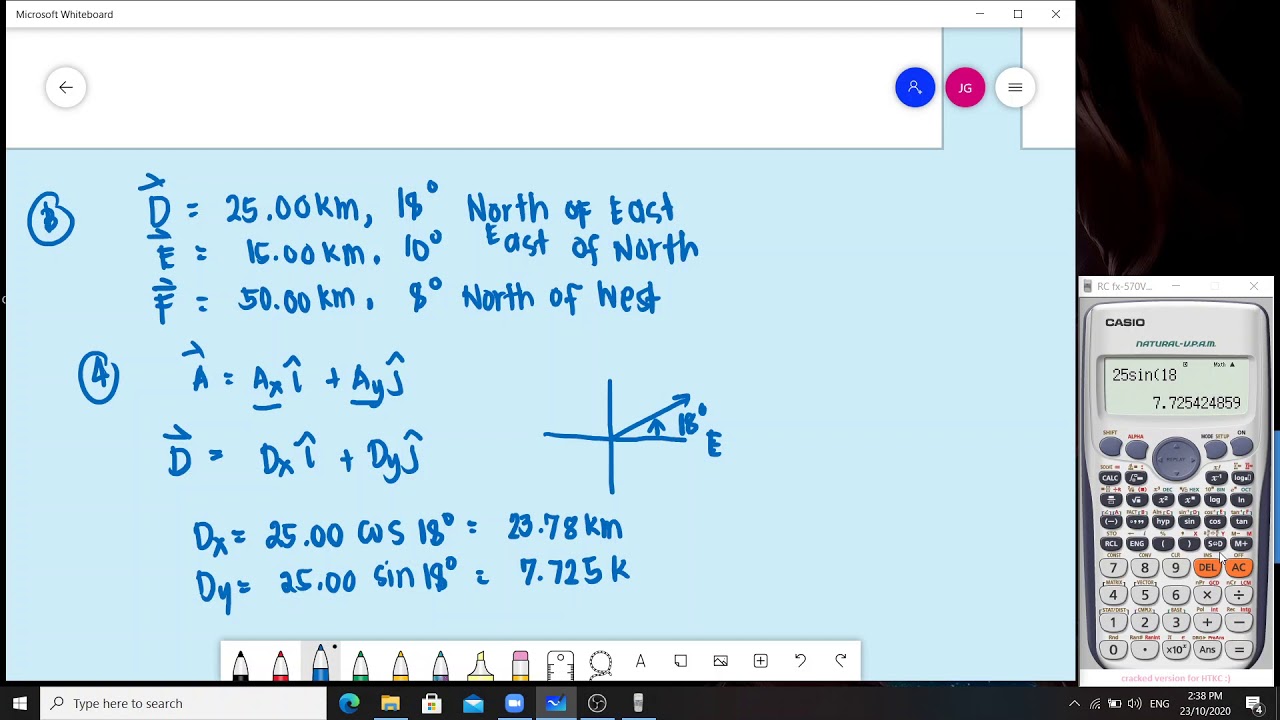This screenshot has height=720, width=1280.
Task: Select the yellow pen tool
Action: (x=400, y=664)
